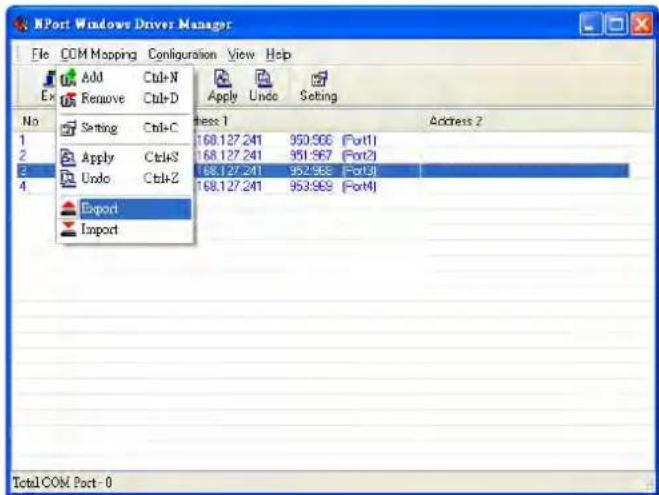Click the highlighted 952:968 (Port3) entry
The width and height of the screenshot is (659, 495).
click(x=333, y=171)
